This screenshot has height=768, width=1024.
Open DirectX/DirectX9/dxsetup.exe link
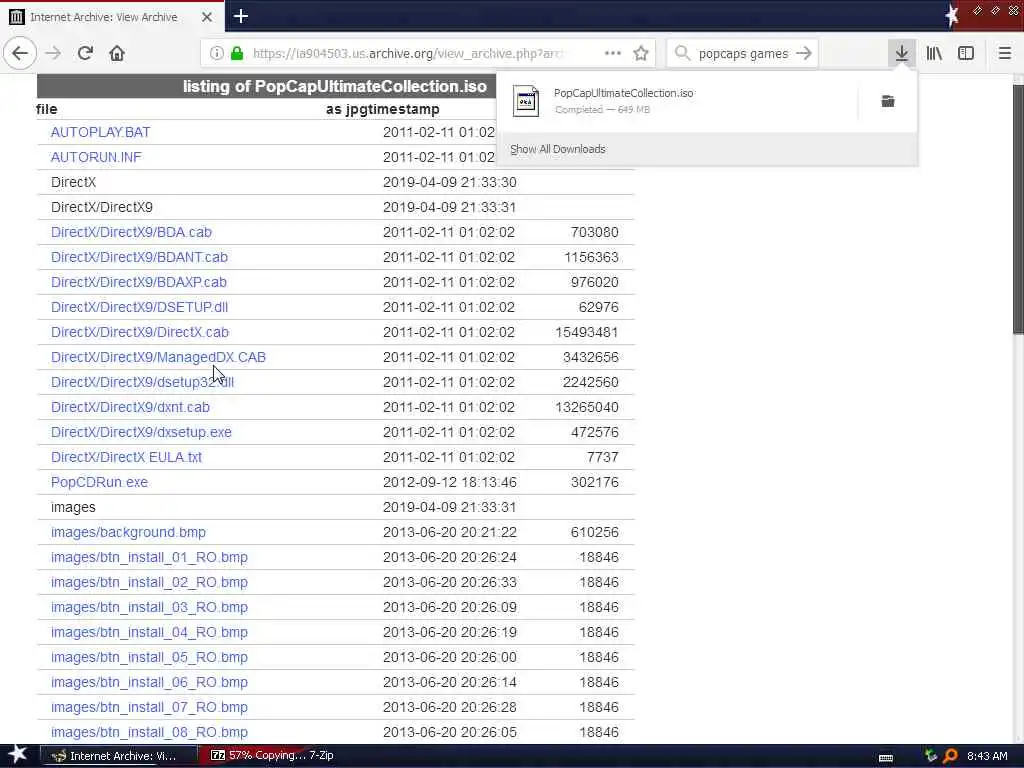pyautogui.click(x=141, y=432)
